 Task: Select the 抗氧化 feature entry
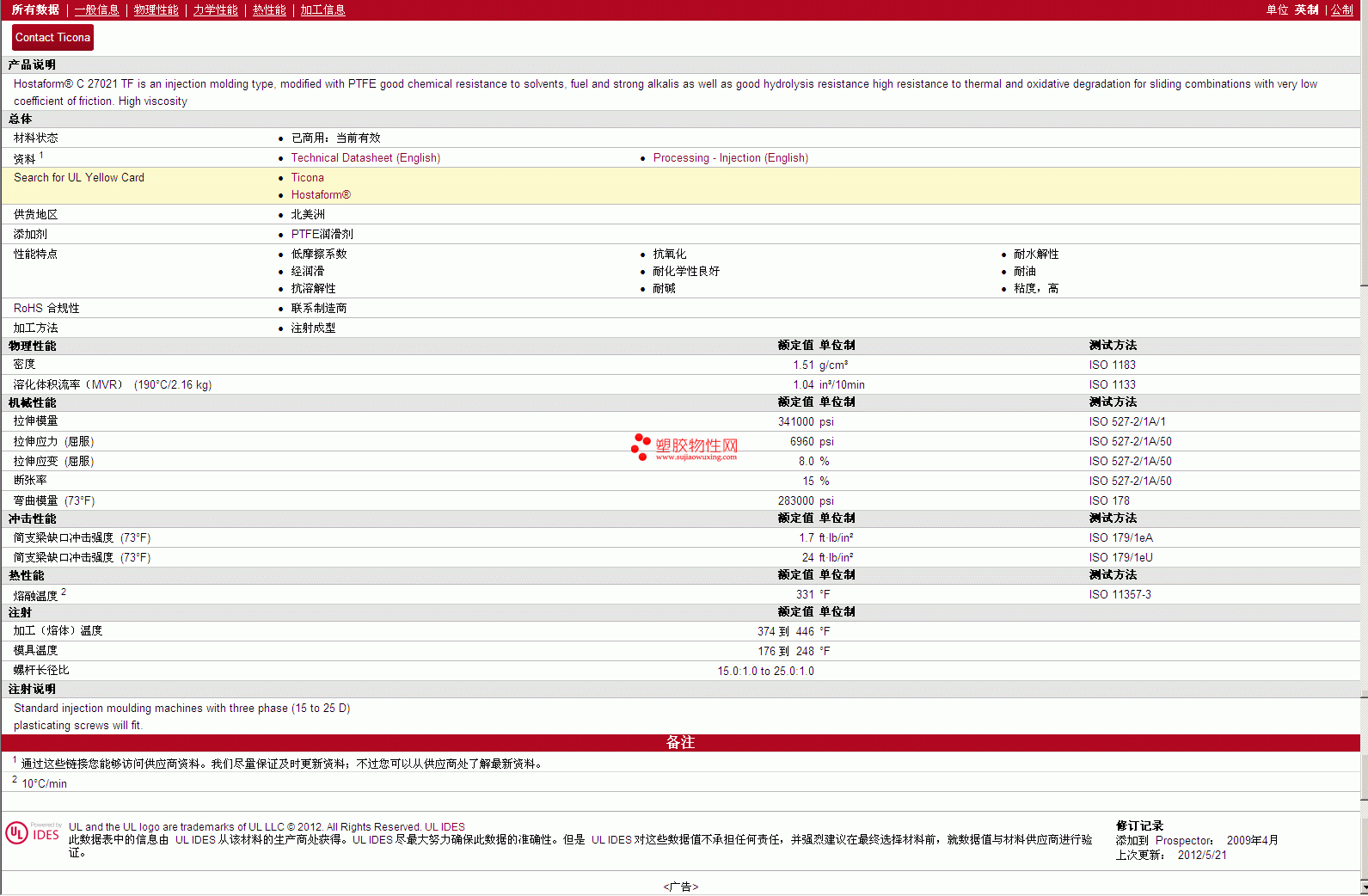tap(669, 255)
